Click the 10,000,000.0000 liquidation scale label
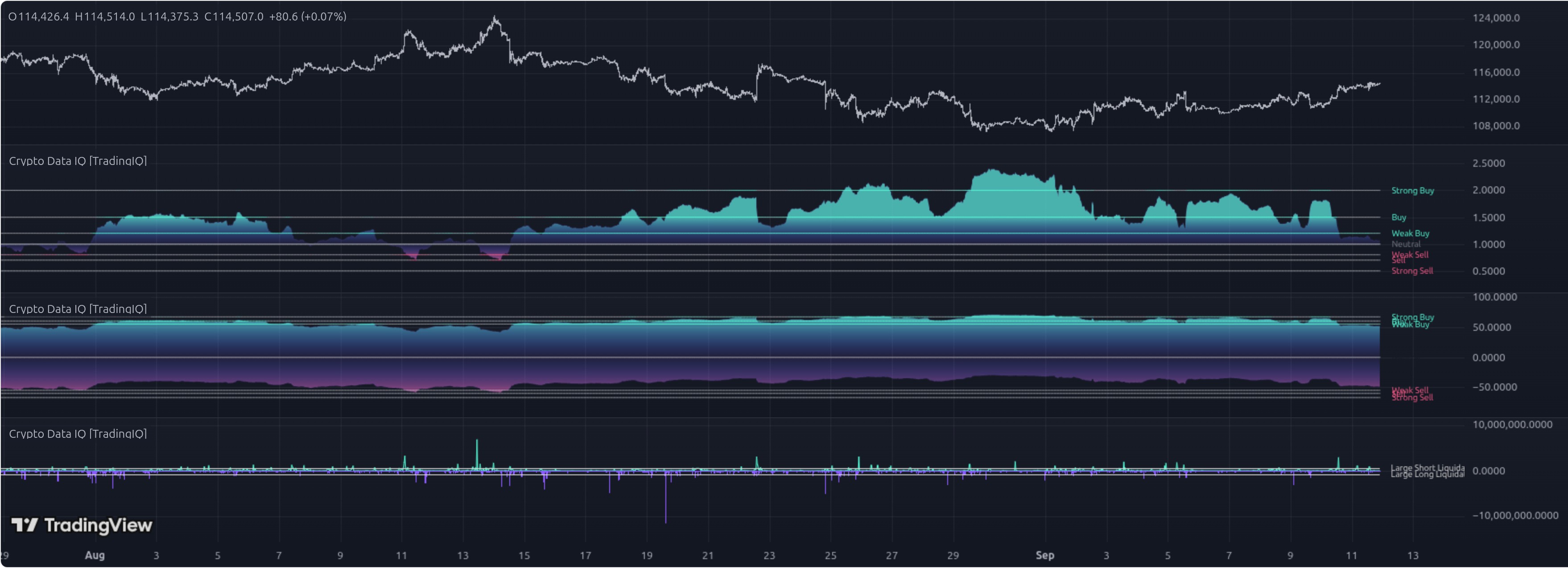1568x568 pixels. [1511, 424]
